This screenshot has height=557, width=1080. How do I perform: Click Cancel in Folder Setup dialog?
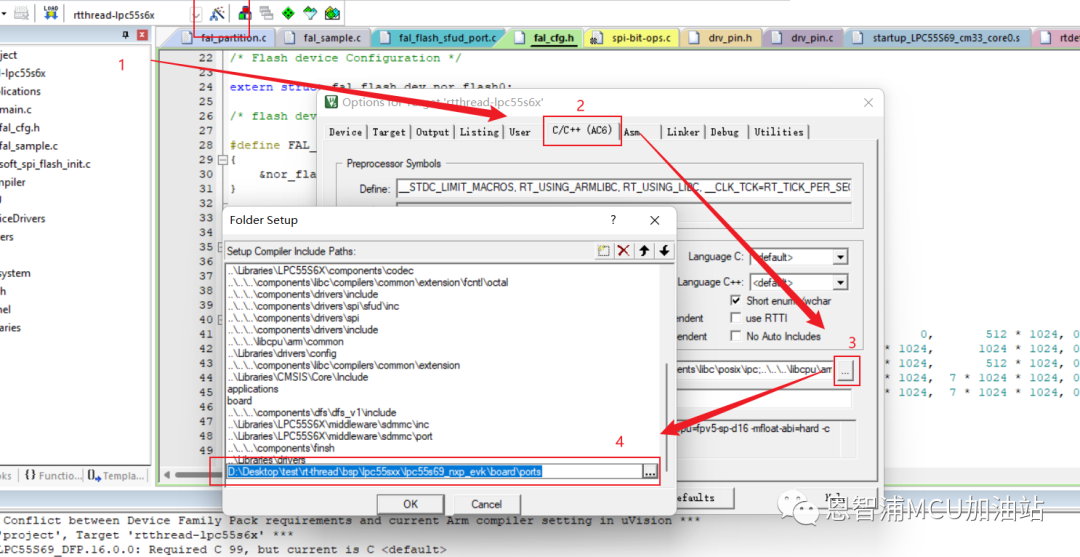[486, 504]
